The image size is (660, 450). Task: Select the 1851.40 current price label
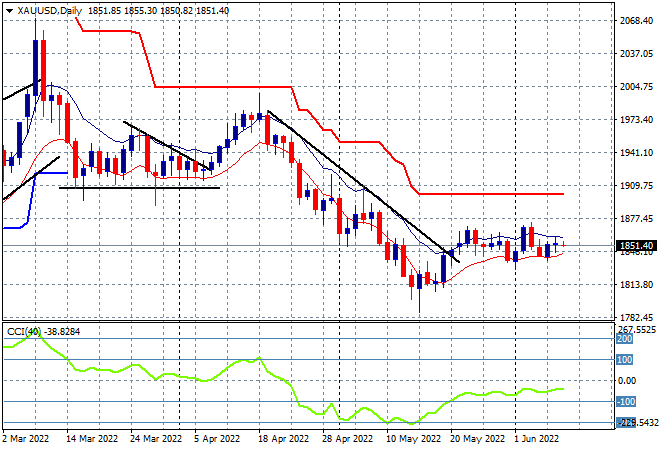[636, 245]
